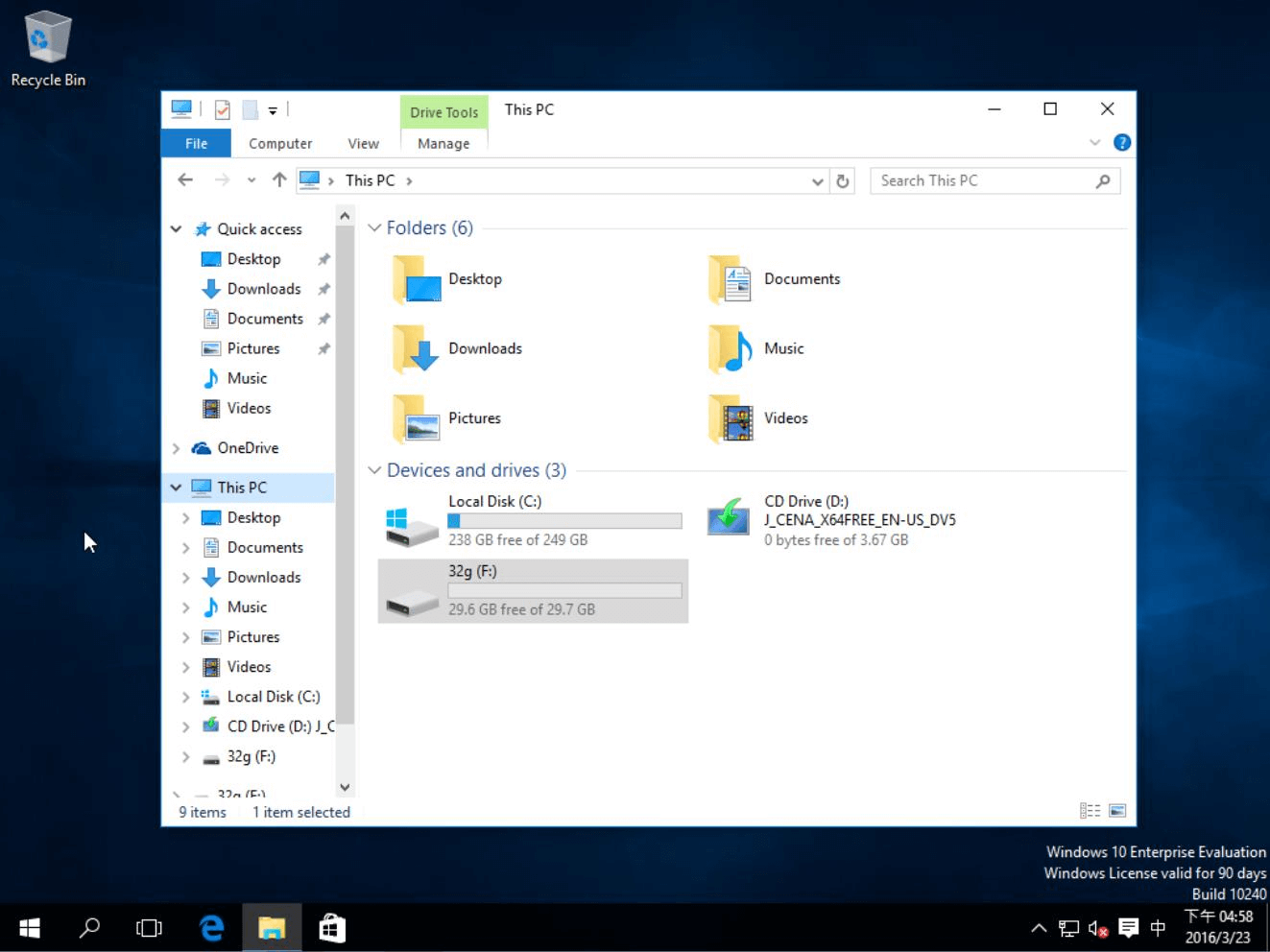Click the Properties icon in quick access toolbar
Screen dimensions: 1270x952
[x=222, y=110]
